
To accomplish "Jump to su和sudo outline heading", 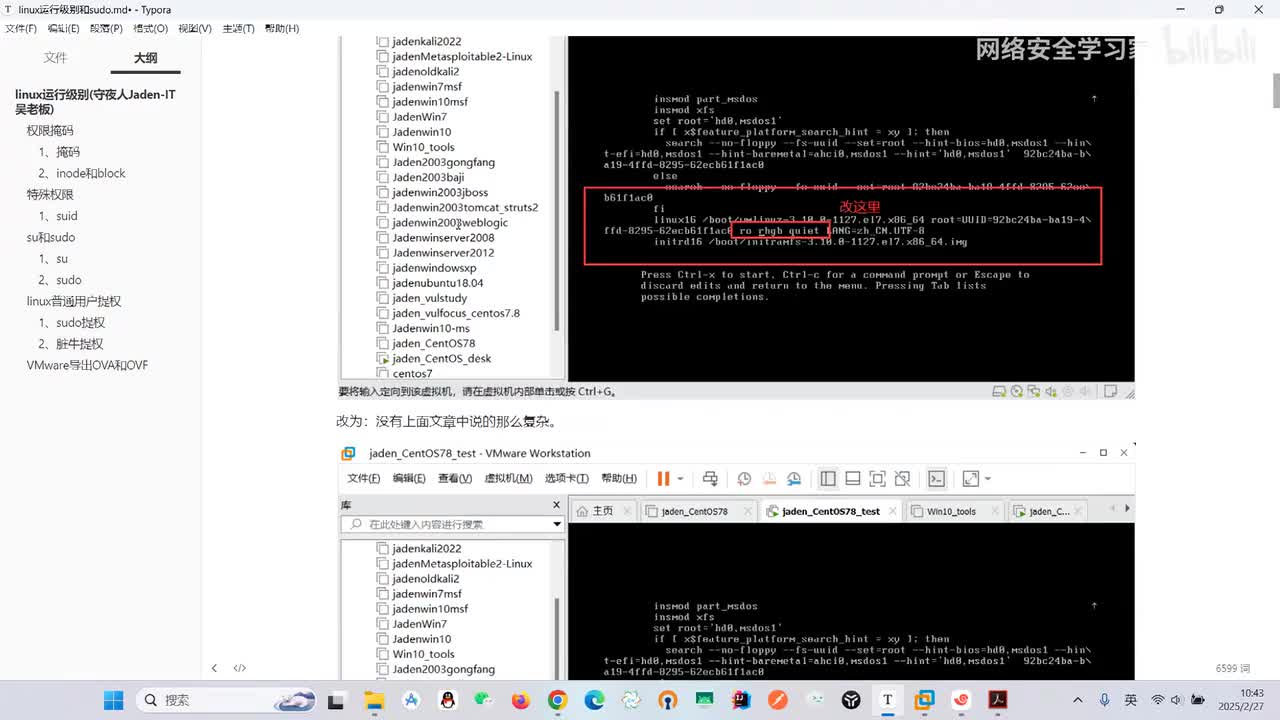I will tap(51, 238).
